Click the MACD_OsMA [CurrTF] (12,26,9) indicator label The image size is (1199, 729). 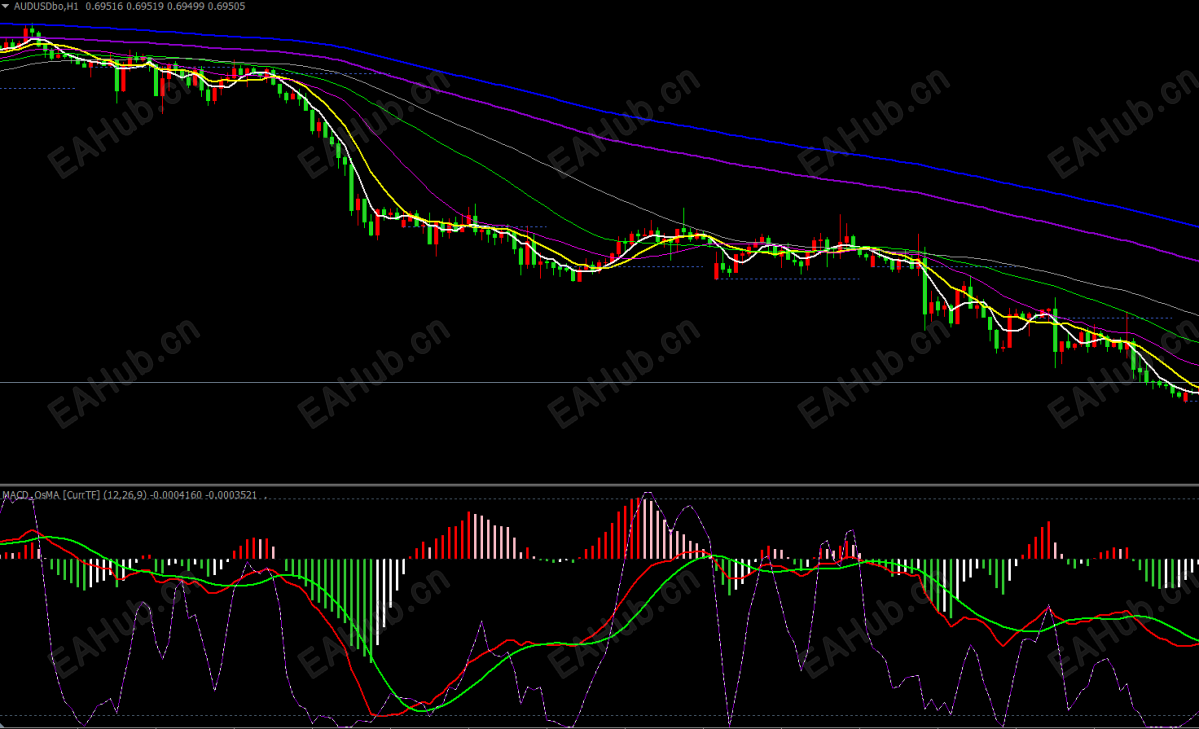coord(74,495)
